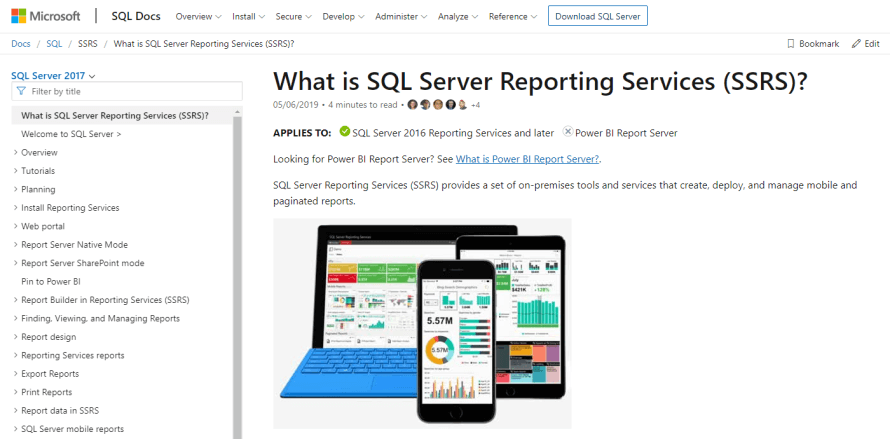This screenshot has height=439, width=890.
Task: Open the Overview dropdown in top navigation
Action: click(x=198, y=16)
